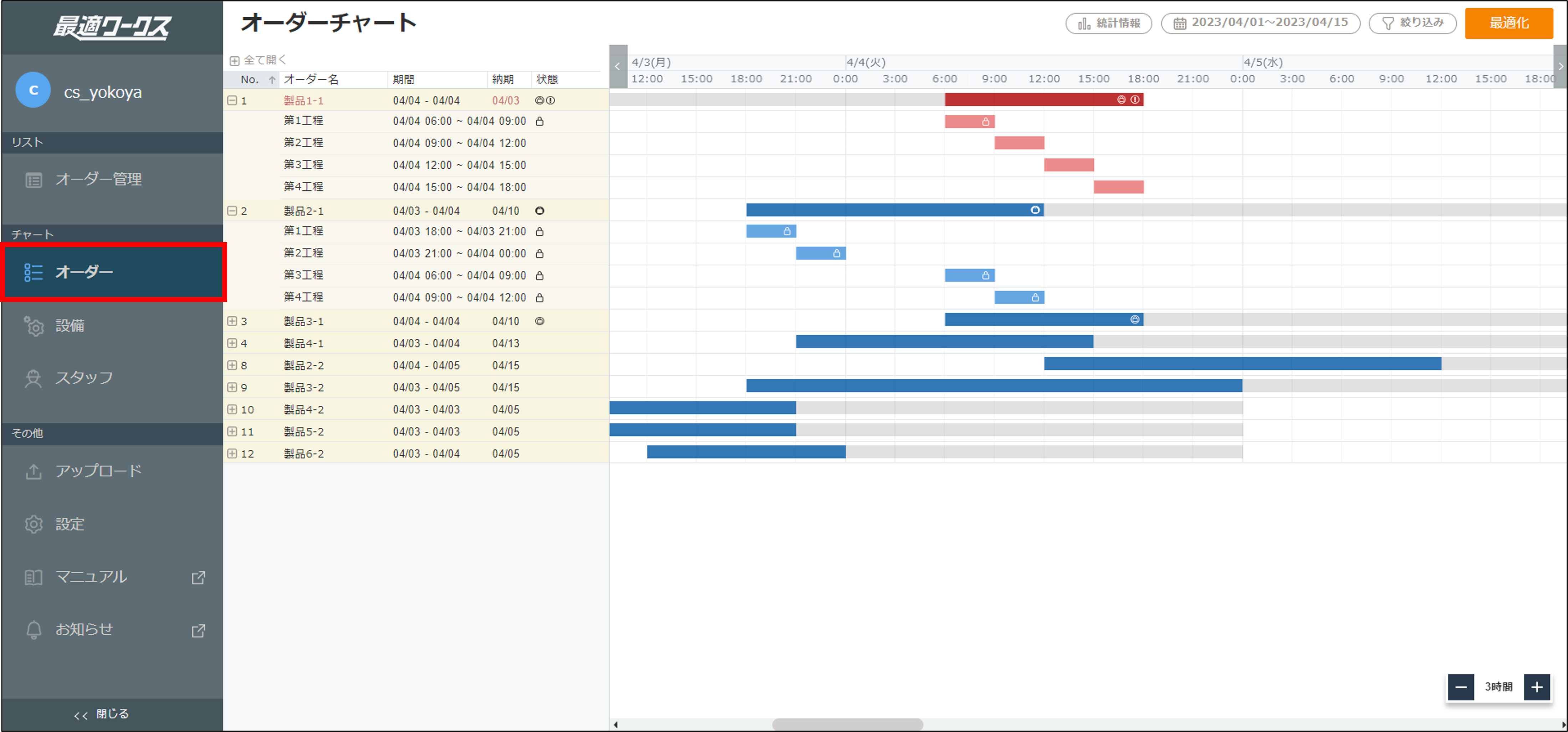Expand order No. 8 製品2-2
The width and height of the screenshot is (1568, 732).
click(232, 365)
